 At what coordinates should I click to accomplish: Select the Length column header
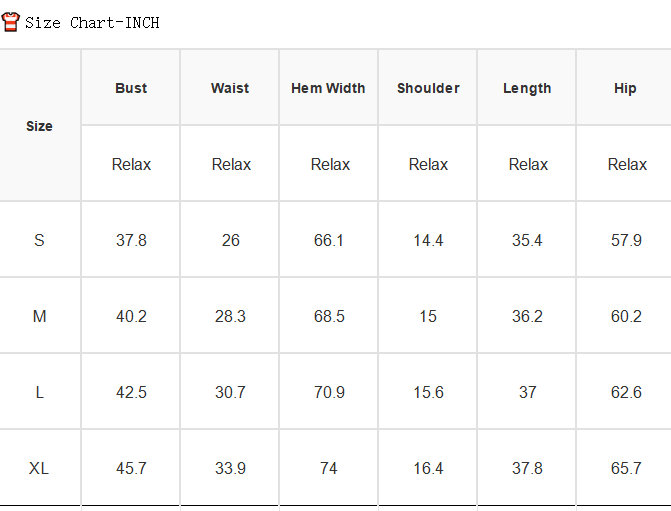527,89
